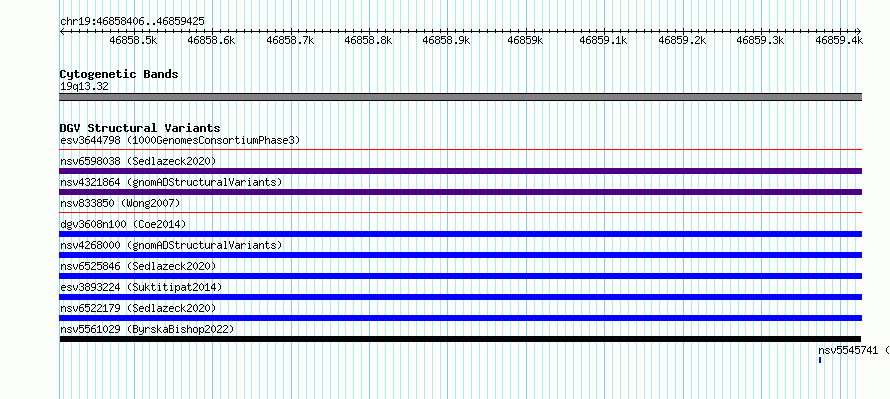Image resolution: width=890 pixels, height=399 pixels.
Task: Click the small blue nsv5545741 variant mark
Action: click(x=820, y=360)
